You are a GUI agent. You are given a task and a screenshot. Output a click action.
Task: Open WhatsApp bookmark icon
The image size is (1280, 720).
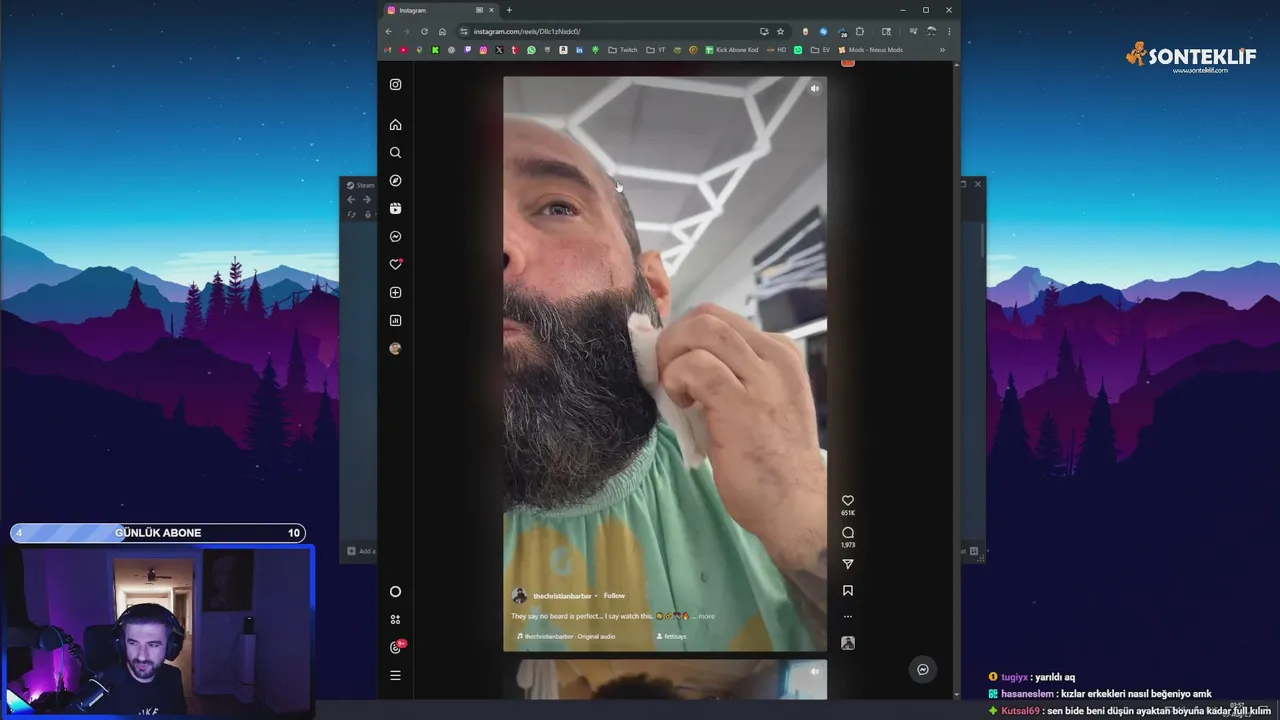coord(531,50)
